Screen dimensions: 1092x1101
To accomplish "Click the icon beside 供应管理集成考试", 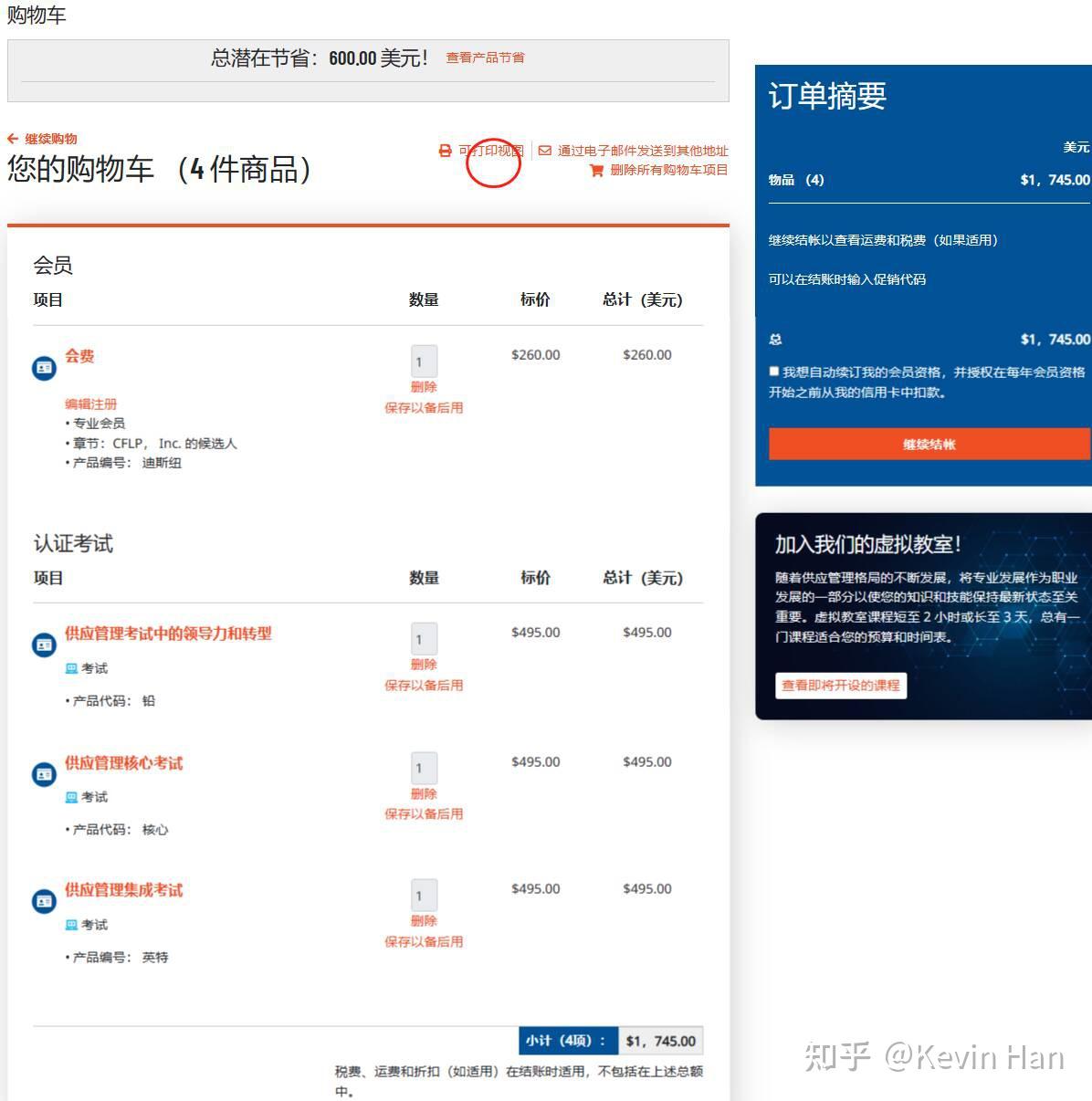I will (44, 902).
